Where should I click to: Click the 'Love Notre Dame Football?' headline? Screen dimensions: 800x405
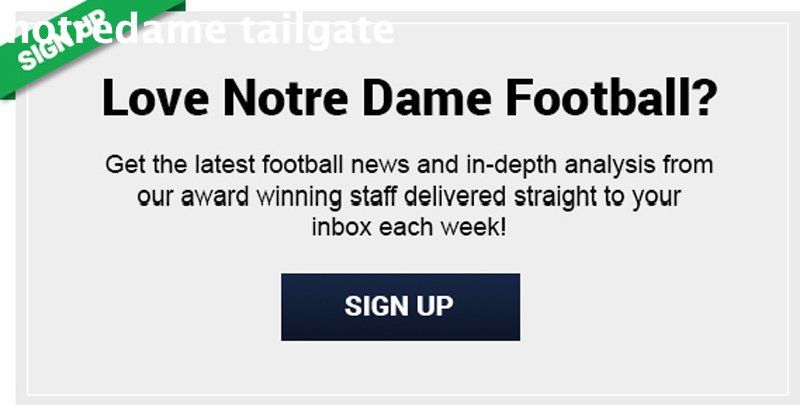409,99
